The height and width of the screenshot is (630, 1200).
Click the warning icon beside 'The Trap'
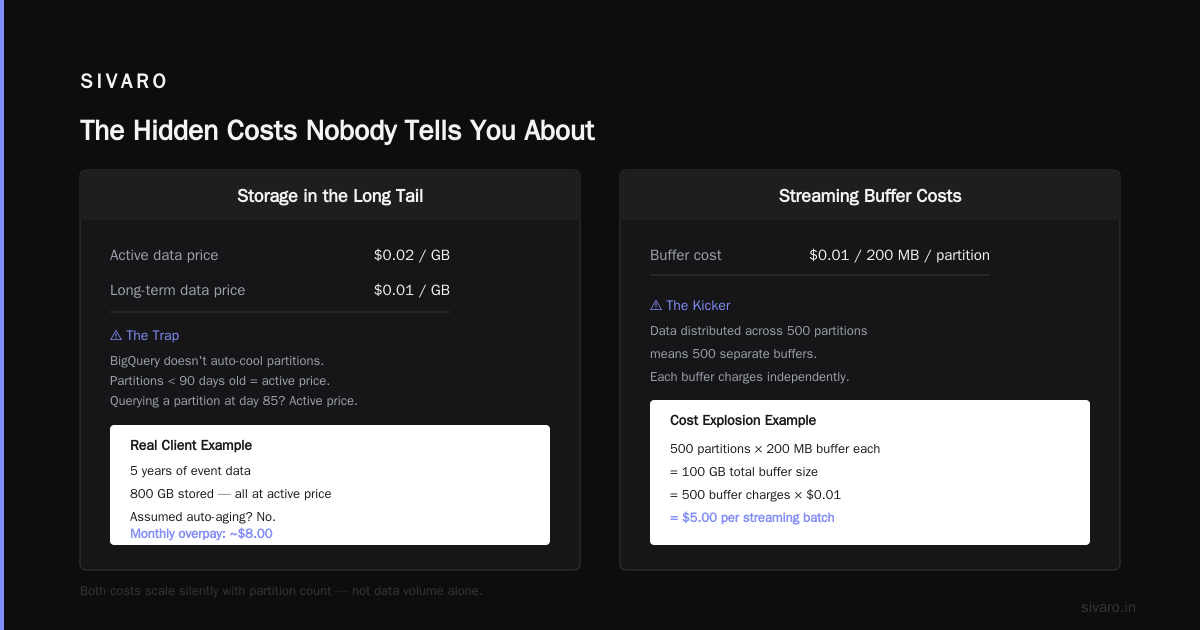[x=116, y=336]
